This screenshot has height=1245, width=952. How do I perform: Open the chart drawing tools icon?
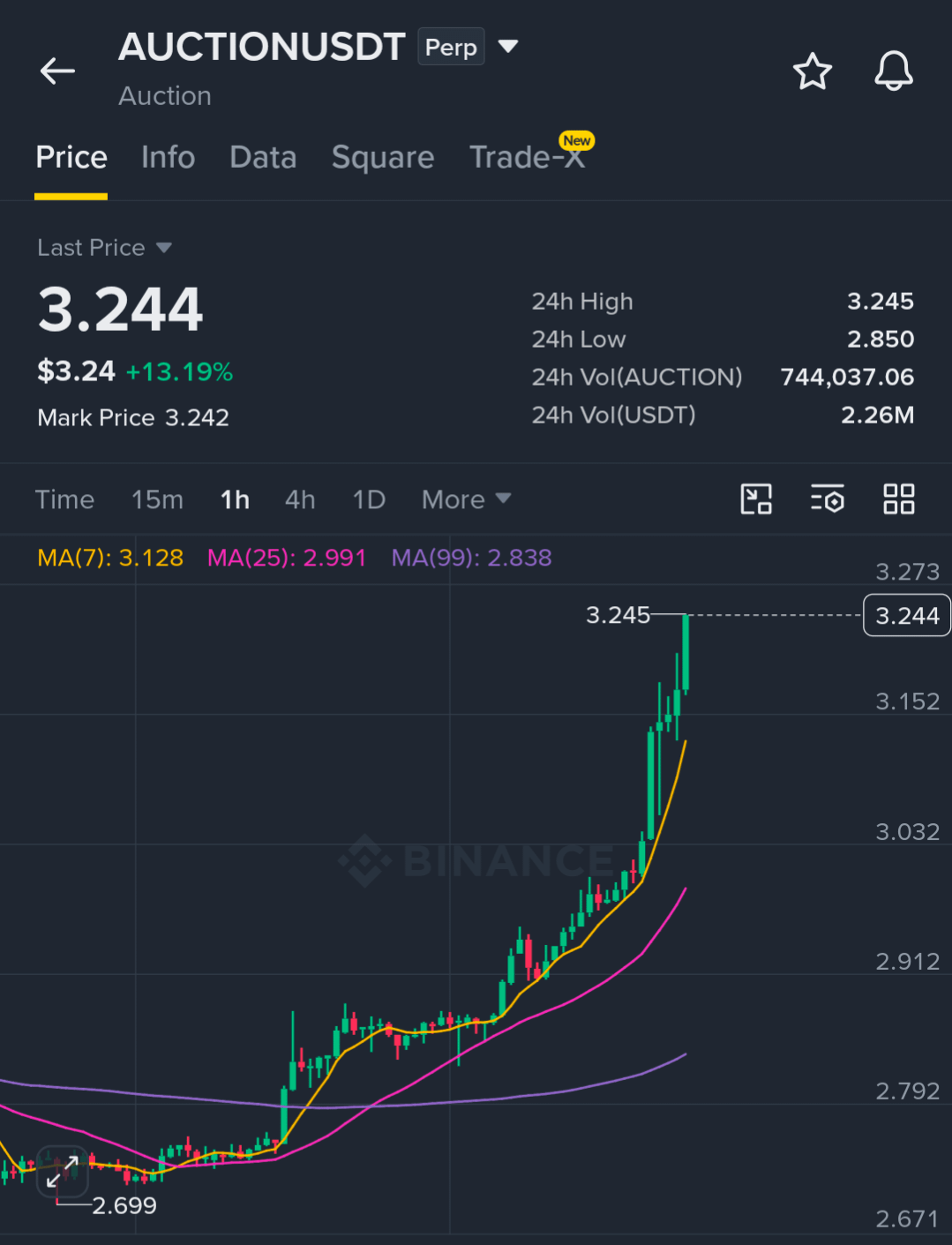[756, 499]
